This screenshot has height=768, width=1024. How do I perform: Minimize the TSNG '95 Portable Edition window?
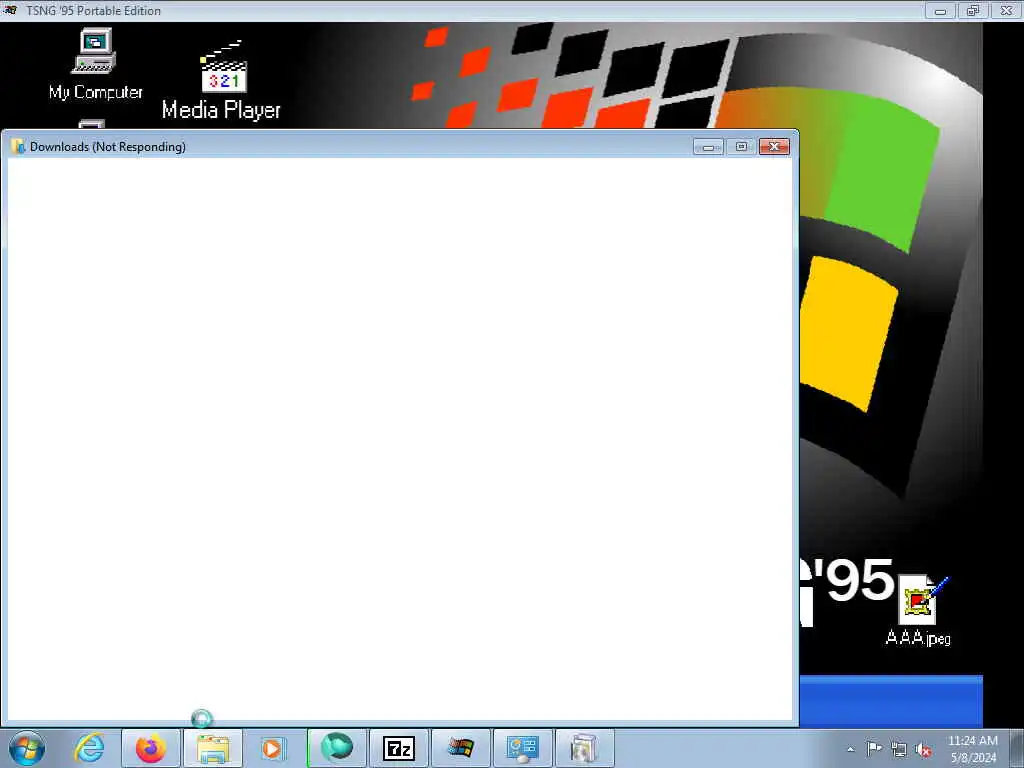(940, 11)
